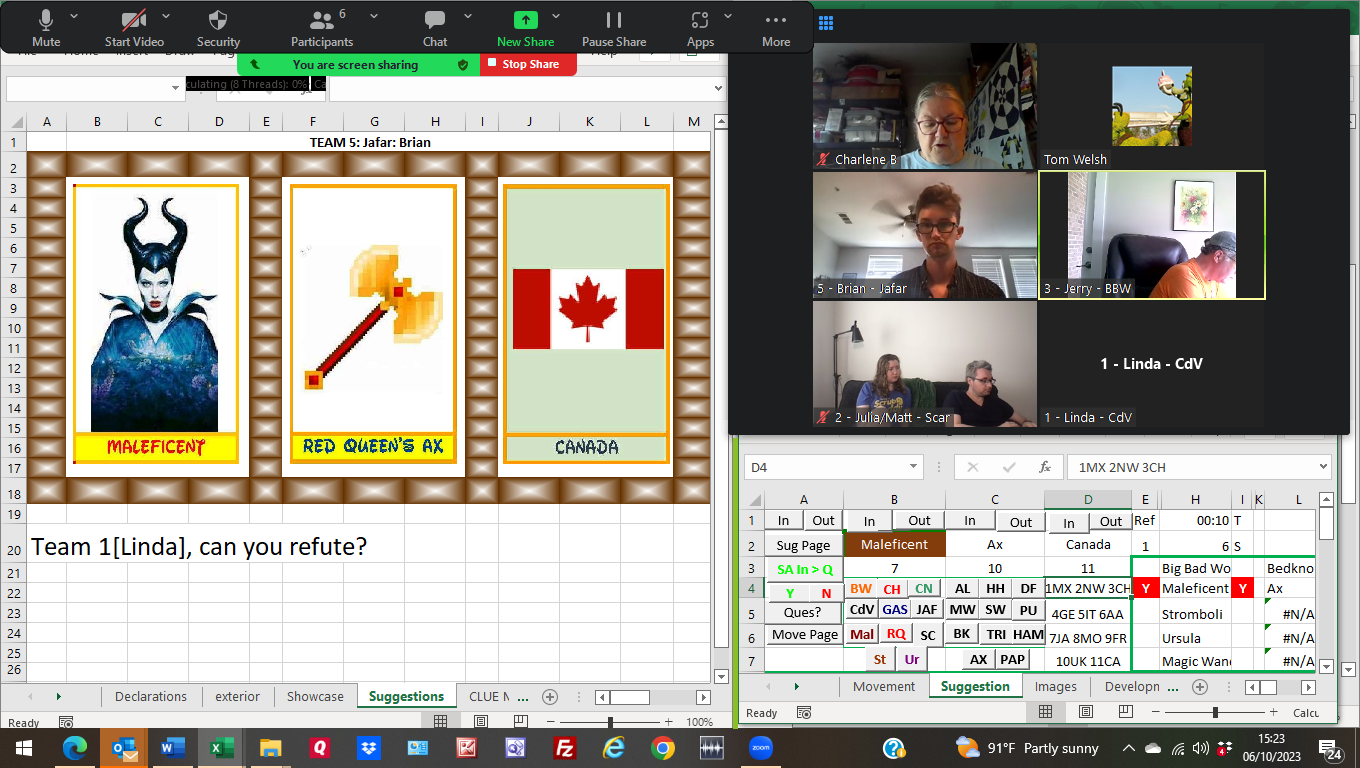The height and width of the screenshot is (768, 1360).
Task: Expand the formula bar showing 1MX 2NW 3CH
Action: coord(1323,467)
